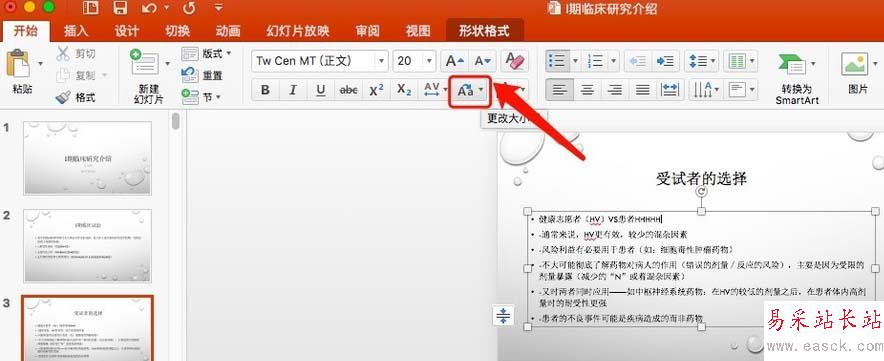884x361 pixels.
Task: Click the Distributed alignment icon
Action: (670, 90)
